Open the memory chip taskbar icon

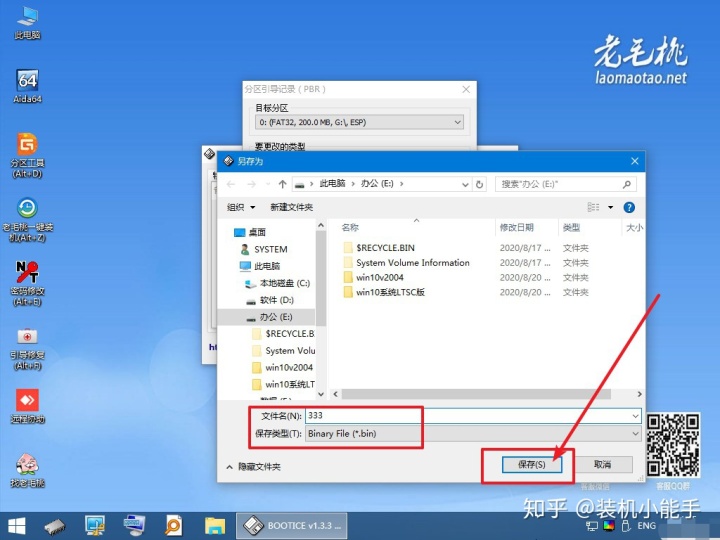55,526
